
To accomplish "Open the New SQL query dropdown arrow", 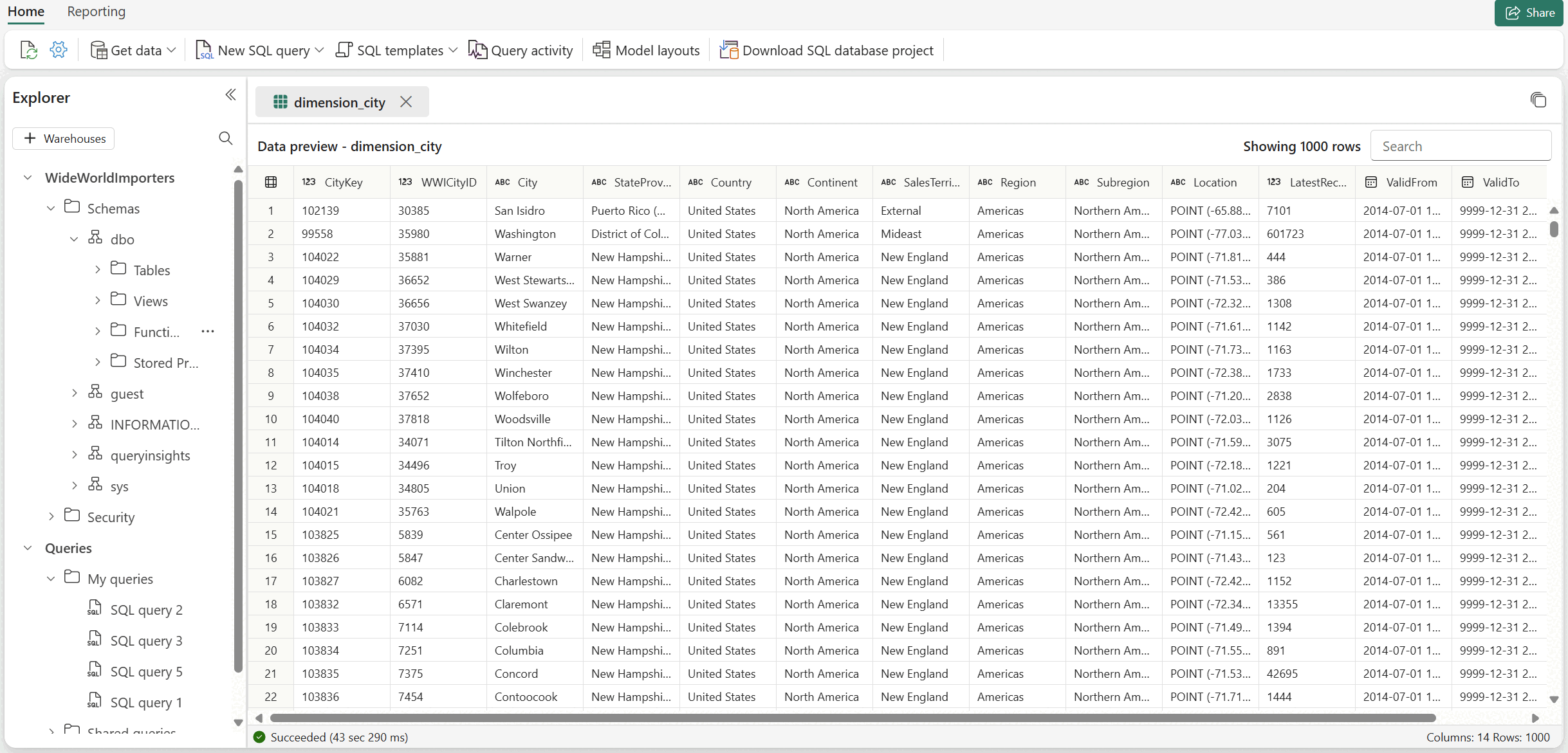I will [320, 50].
